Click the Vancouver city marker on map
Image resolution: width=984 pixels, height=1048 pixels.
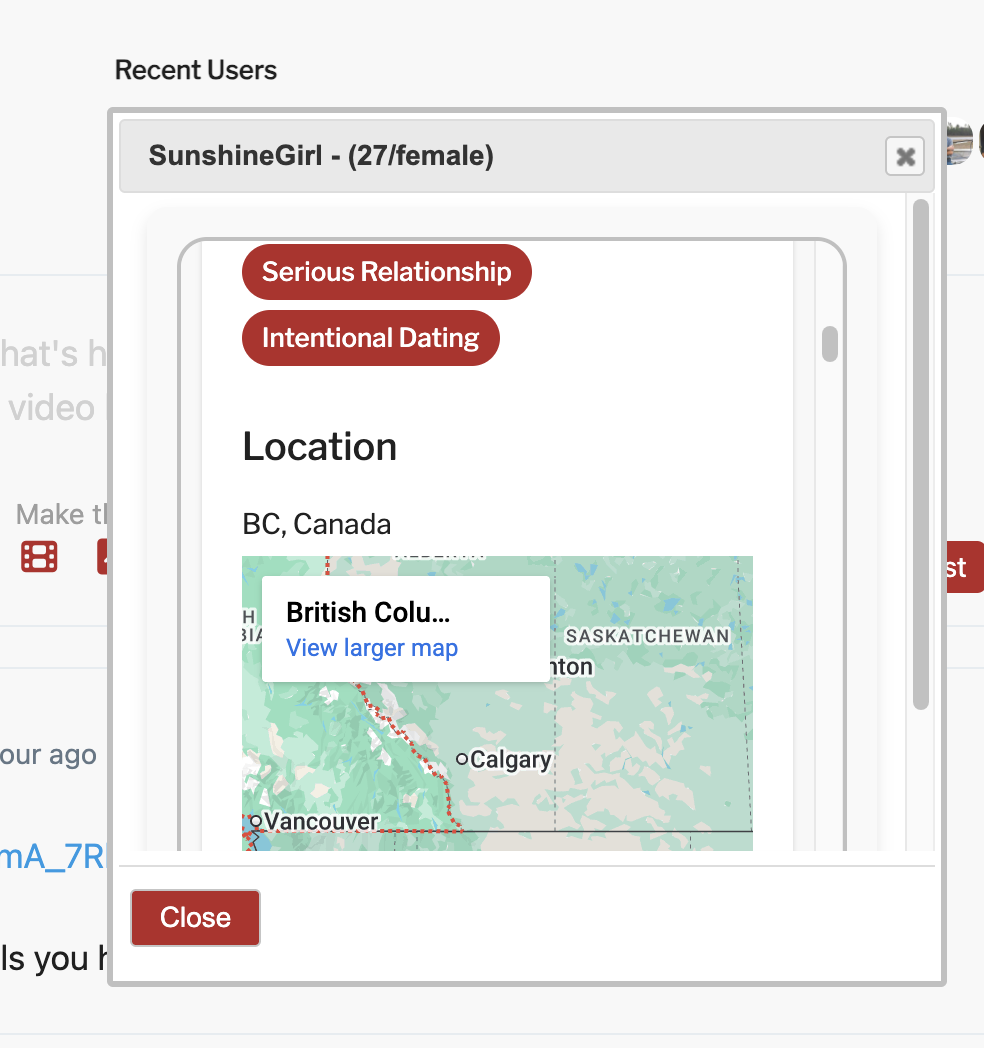point(256,821)
